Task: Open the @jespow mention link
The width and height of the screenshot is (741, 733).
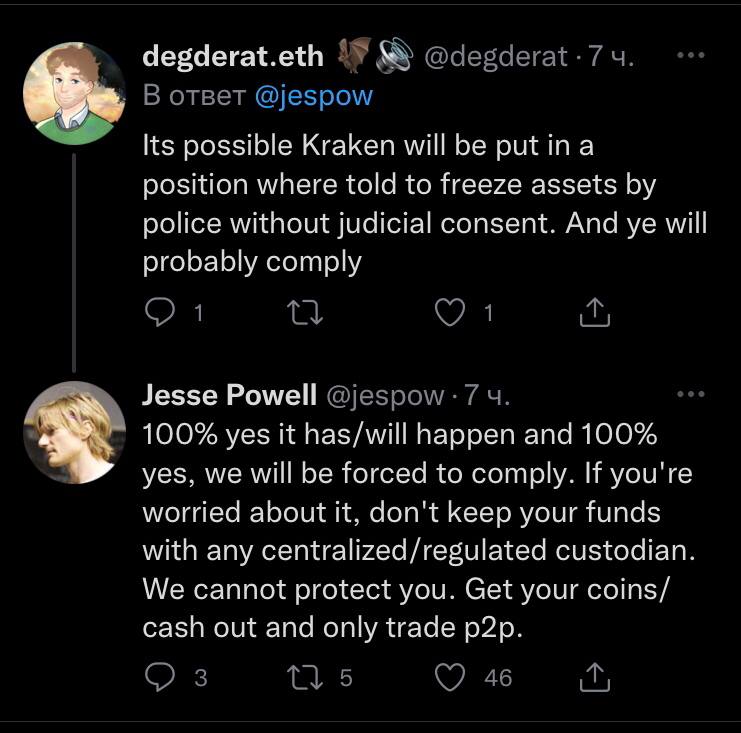Action: point(314,96)
